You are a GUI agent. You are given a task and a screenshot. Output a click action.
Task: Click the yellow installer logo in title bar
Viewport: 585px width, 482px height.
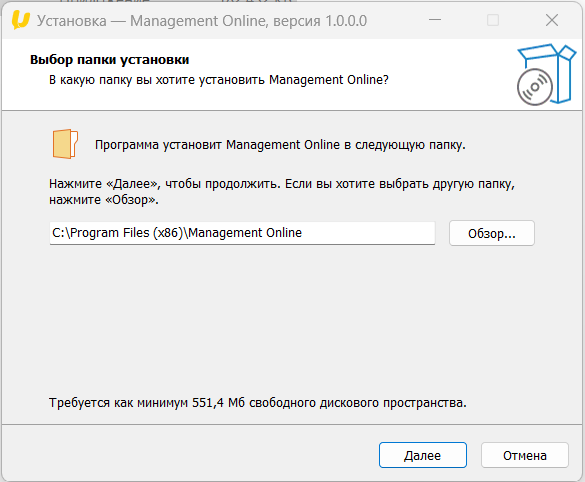(x=21, y=20)
